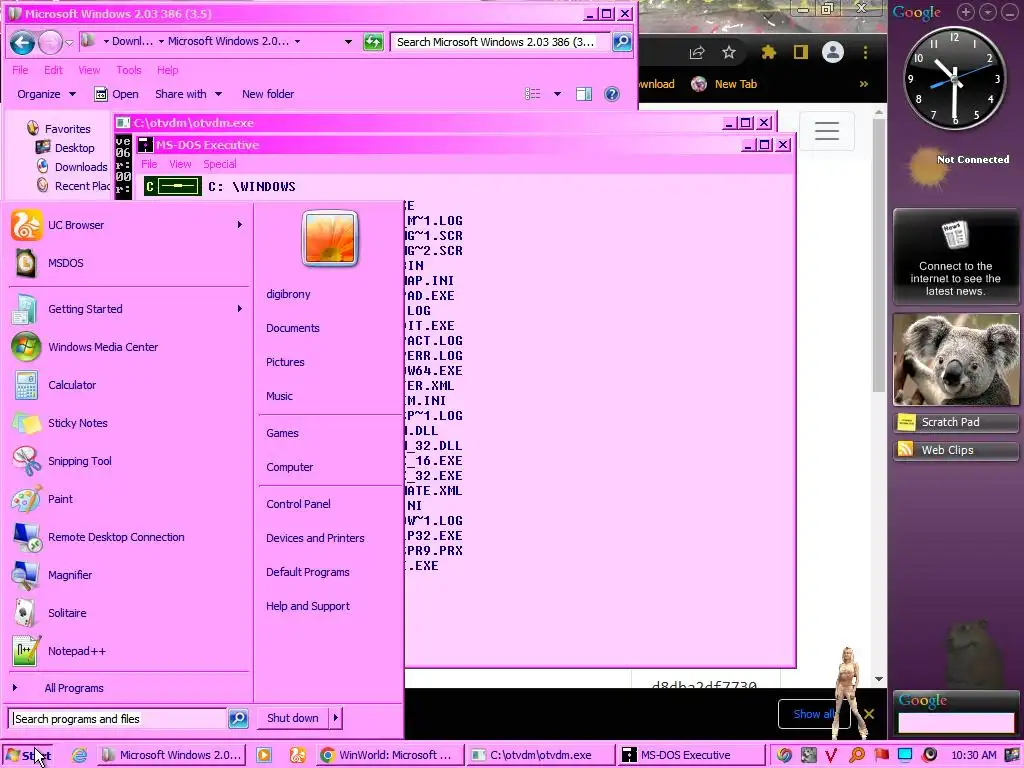This screenshot has width=1024, height=768.
Task: Click the Search programs and files field
Action: click(x=119, y=718)
